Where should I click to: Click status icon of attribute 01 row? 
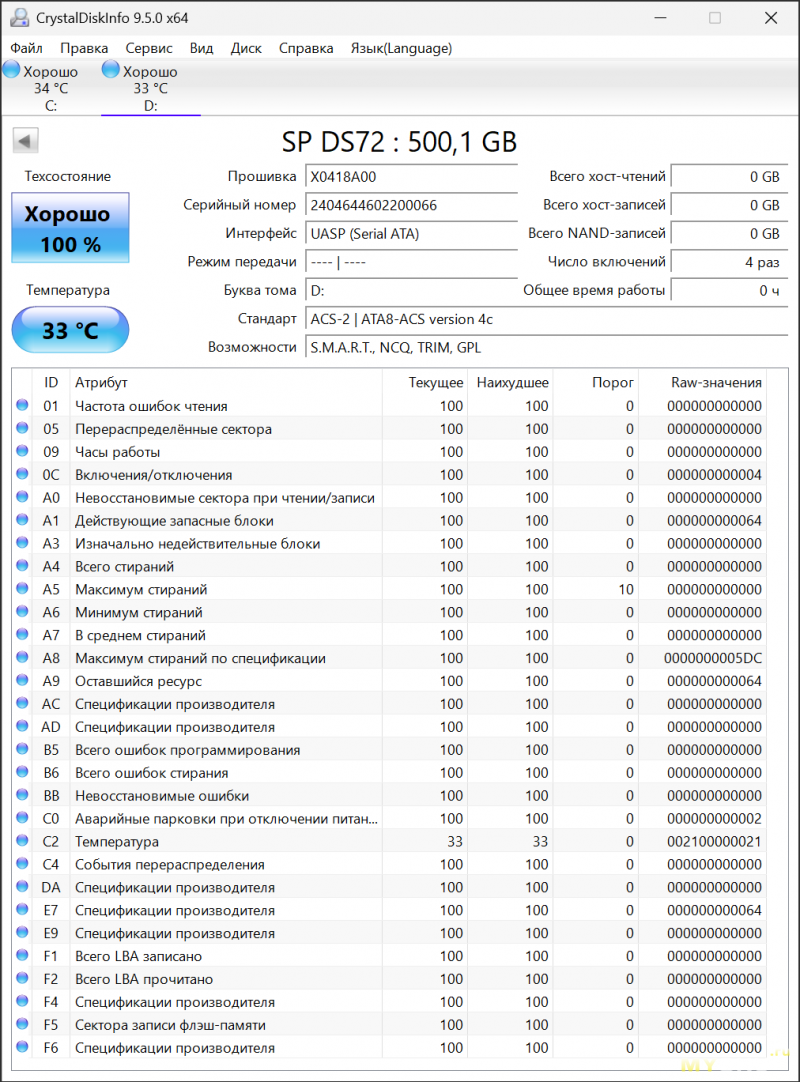[22, 405]
